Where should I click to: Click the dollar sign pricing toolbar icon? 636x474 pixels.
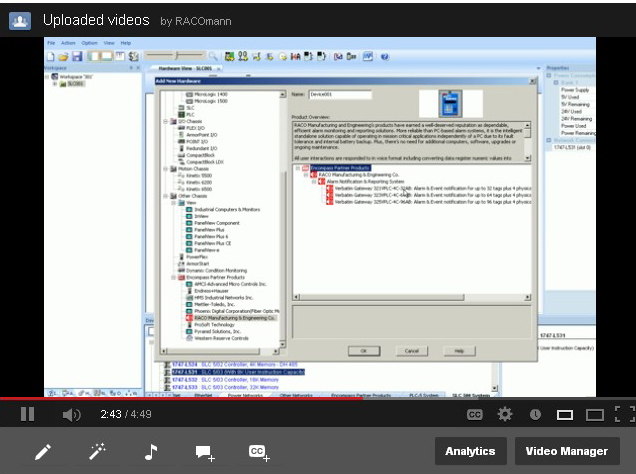coord(133,56)
